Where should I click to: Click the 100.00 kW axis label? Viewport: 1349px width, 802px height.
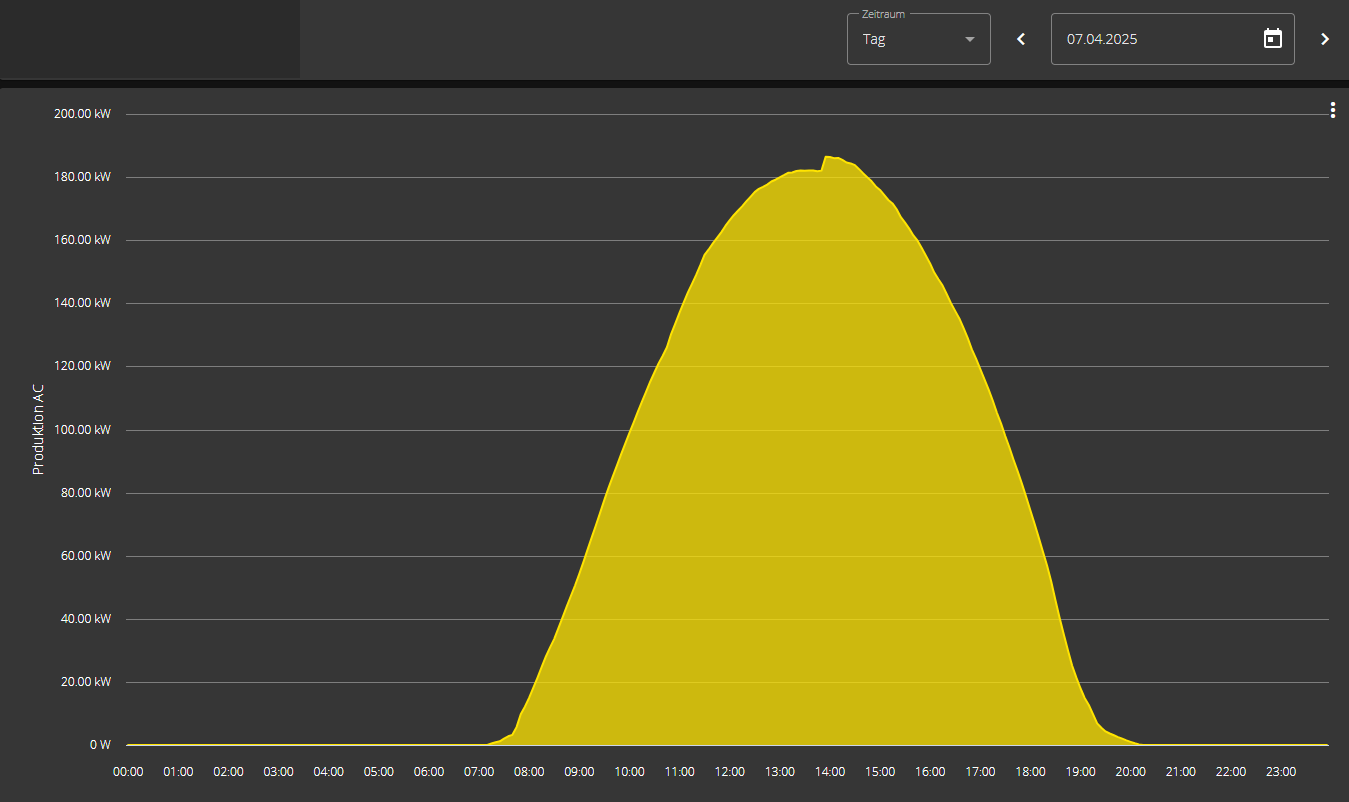(x=82, y=430)
